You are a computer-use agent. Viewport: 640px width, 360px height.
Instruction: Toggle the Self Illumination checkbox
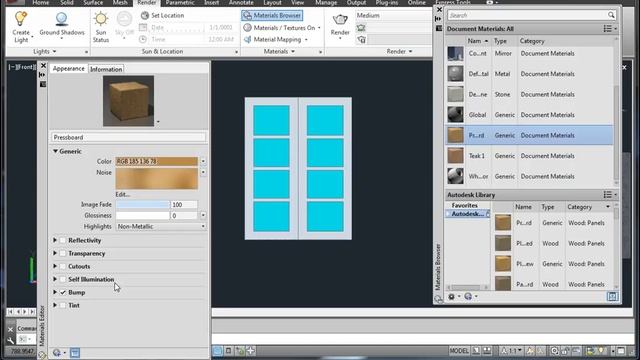pyautogui.click(x=63, y=280)
